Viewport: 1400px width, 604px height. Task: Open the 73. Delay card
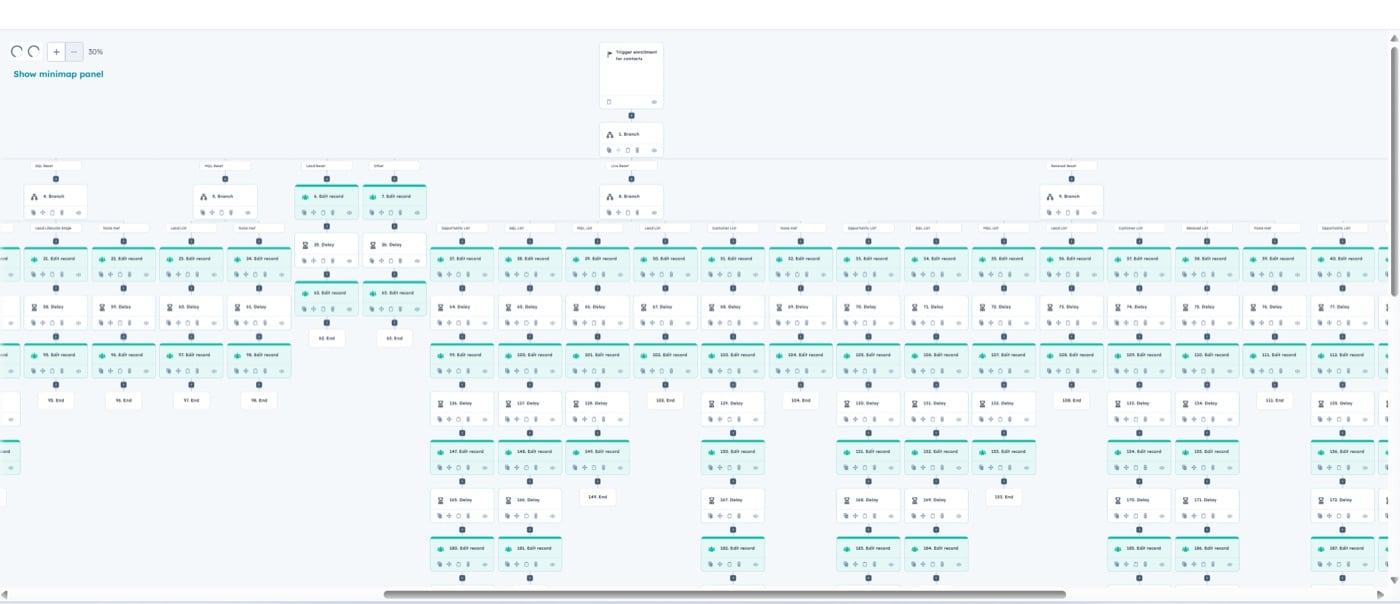pyautogui.click(x=1071, y=312)
